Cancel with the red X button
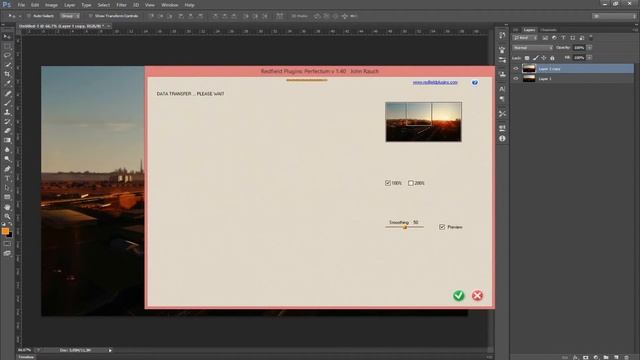Screen dimensions: 640x360 [x=477, y=296]
